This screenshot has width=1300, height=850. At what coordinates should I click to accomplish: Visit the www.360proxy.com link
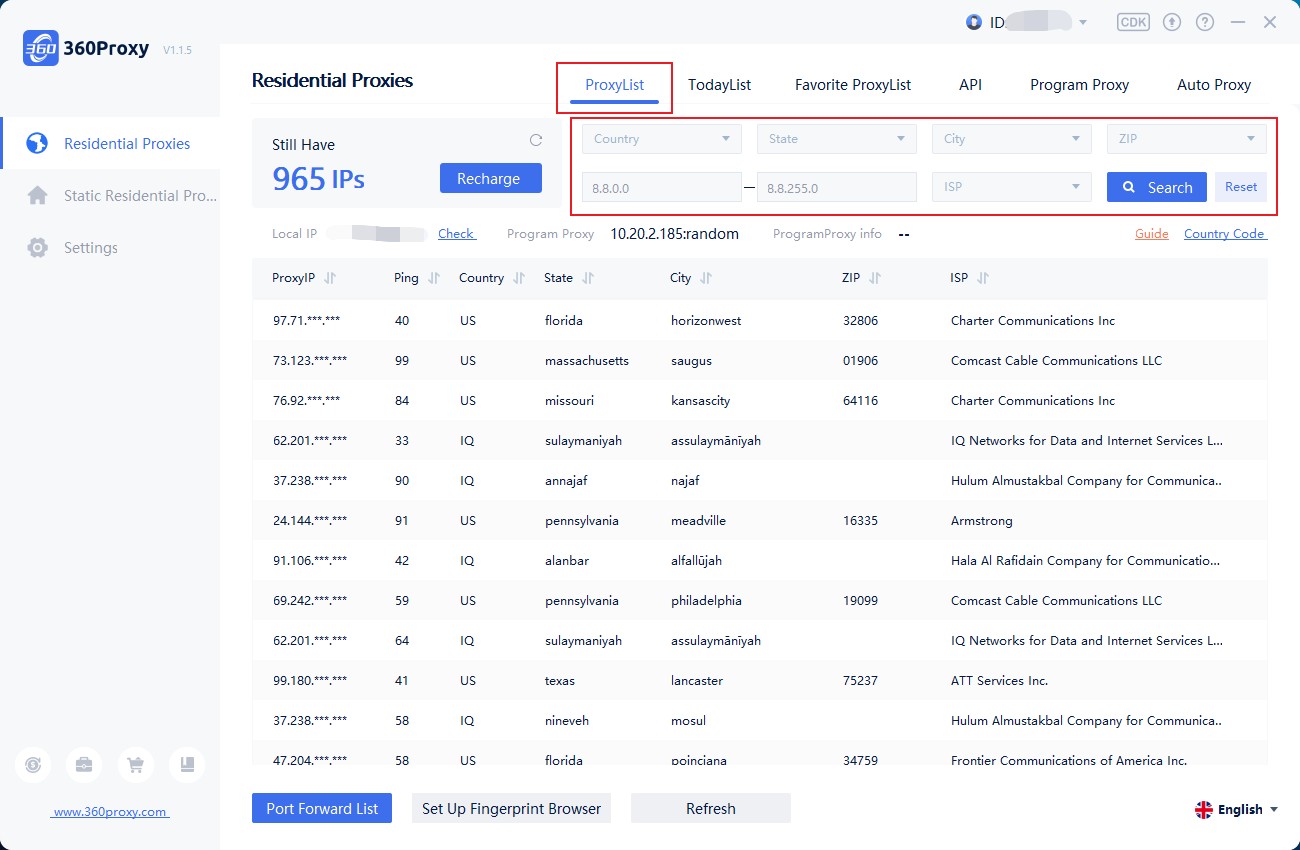[110, 812]
